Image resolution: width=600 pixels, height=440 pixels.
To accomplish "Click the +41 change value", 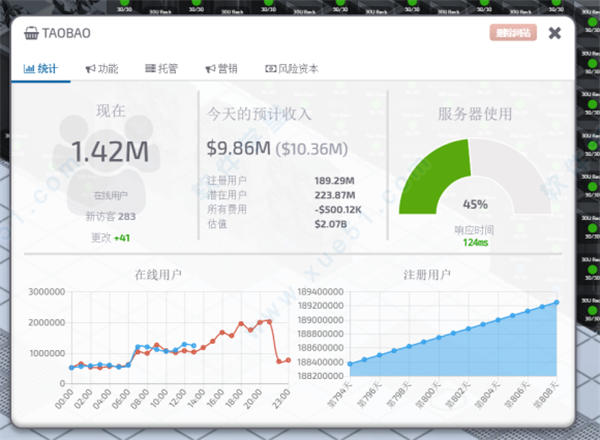I will coord(122,238).
